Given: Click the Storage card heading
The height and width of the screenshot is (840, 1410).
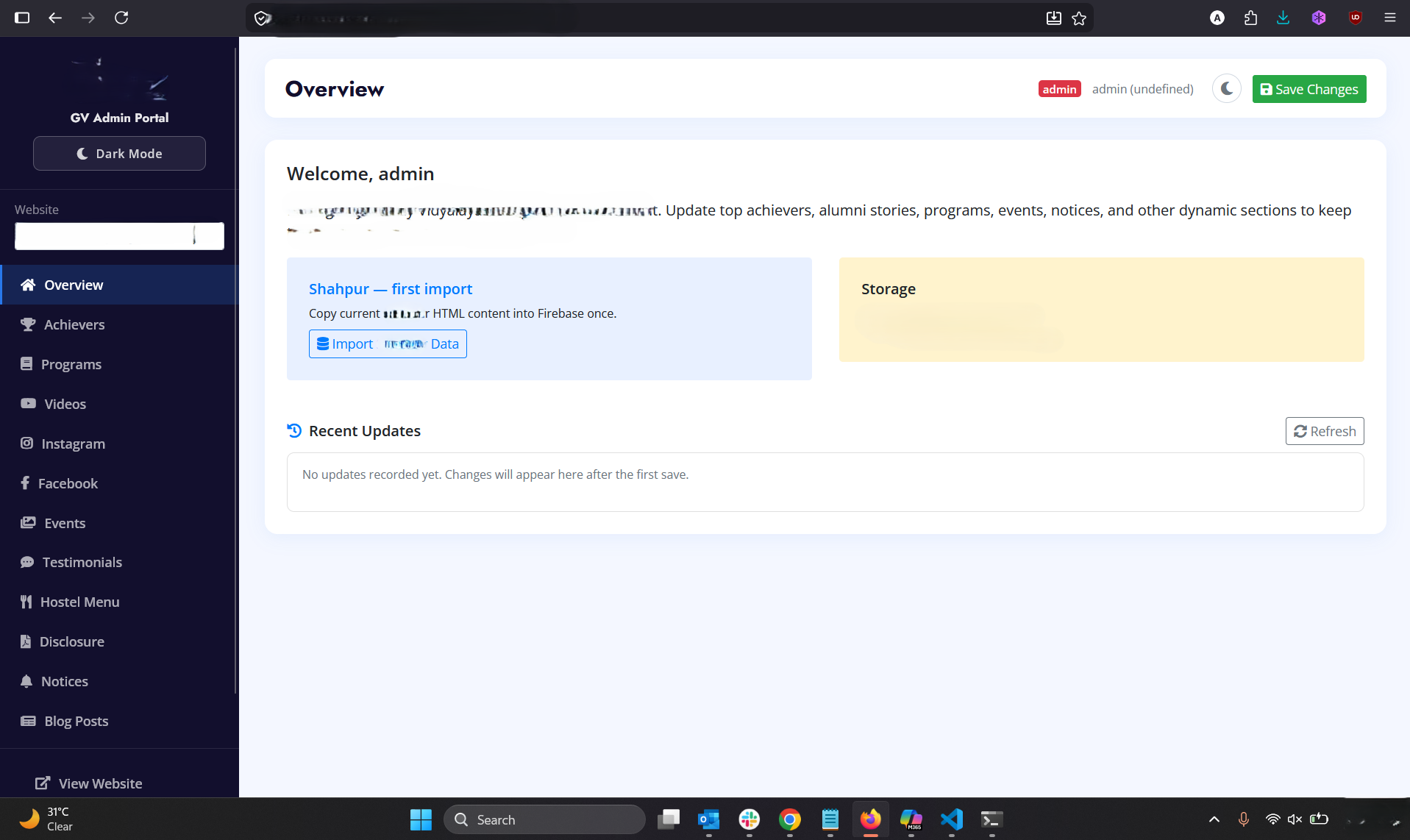Looking at the screenshot, I should tap(889, 289).
